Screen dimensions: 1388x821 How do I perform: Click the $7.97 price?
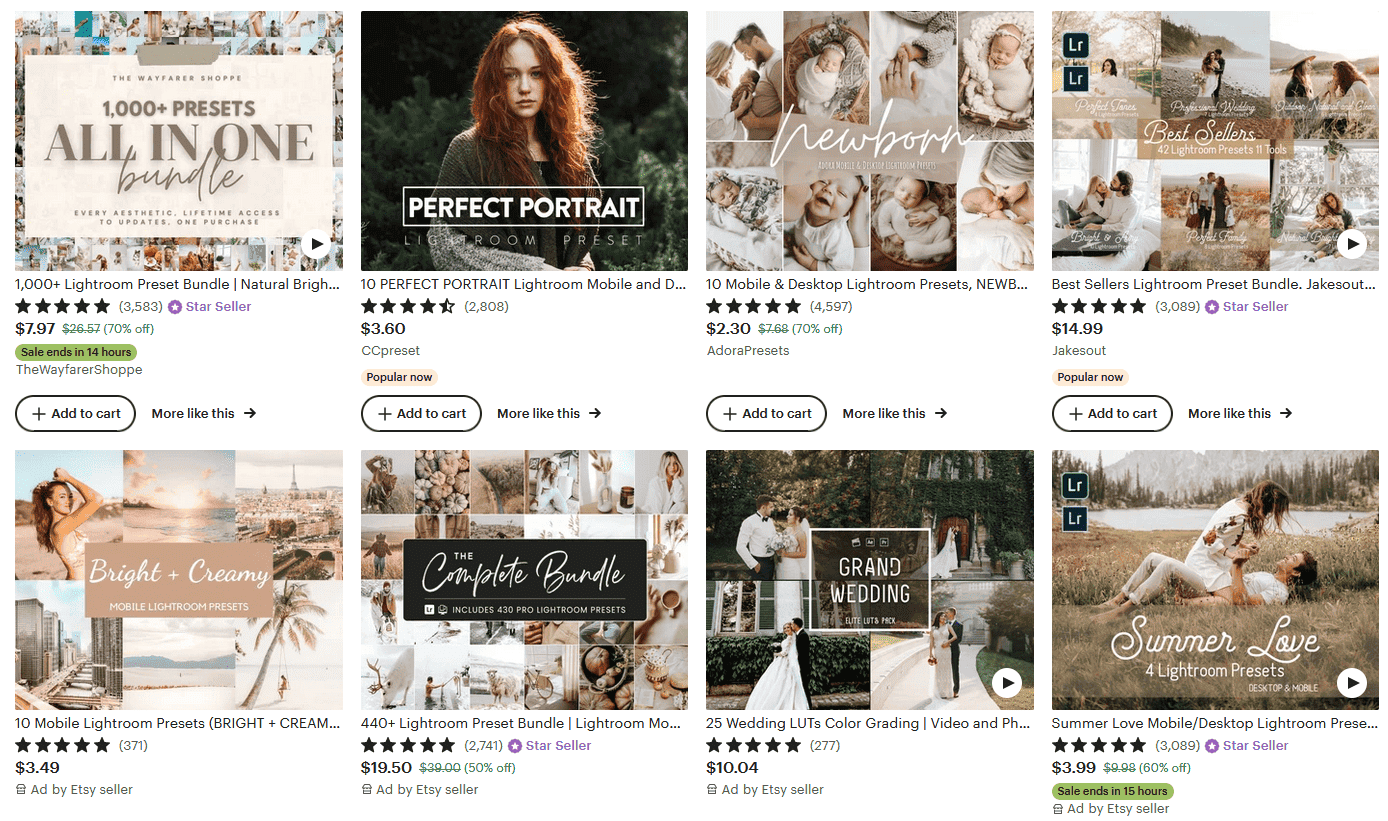point(35,328)
